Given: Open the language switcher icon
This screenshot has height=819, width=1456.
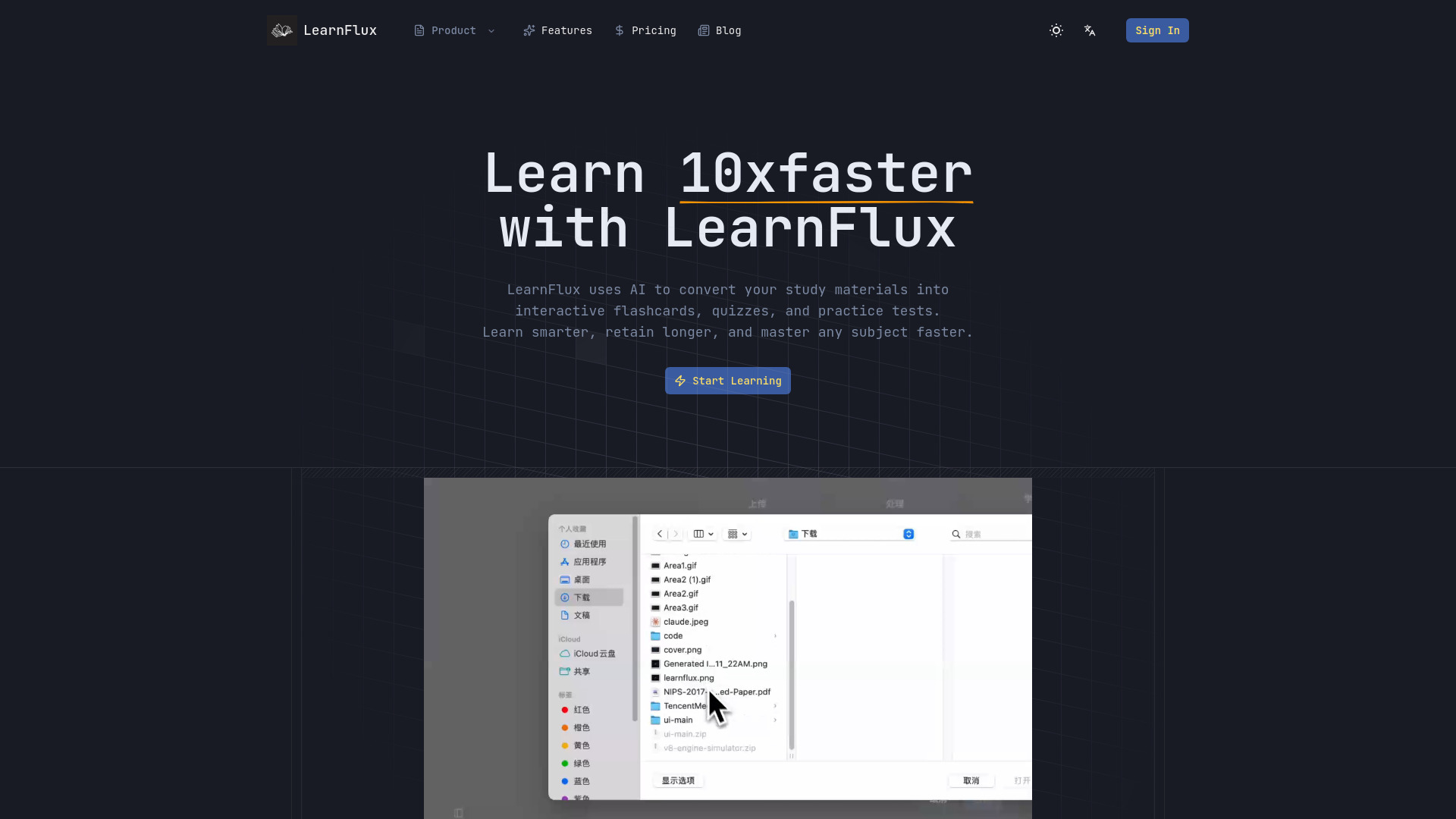Looking at the screenshot, I should [1090, 30].
